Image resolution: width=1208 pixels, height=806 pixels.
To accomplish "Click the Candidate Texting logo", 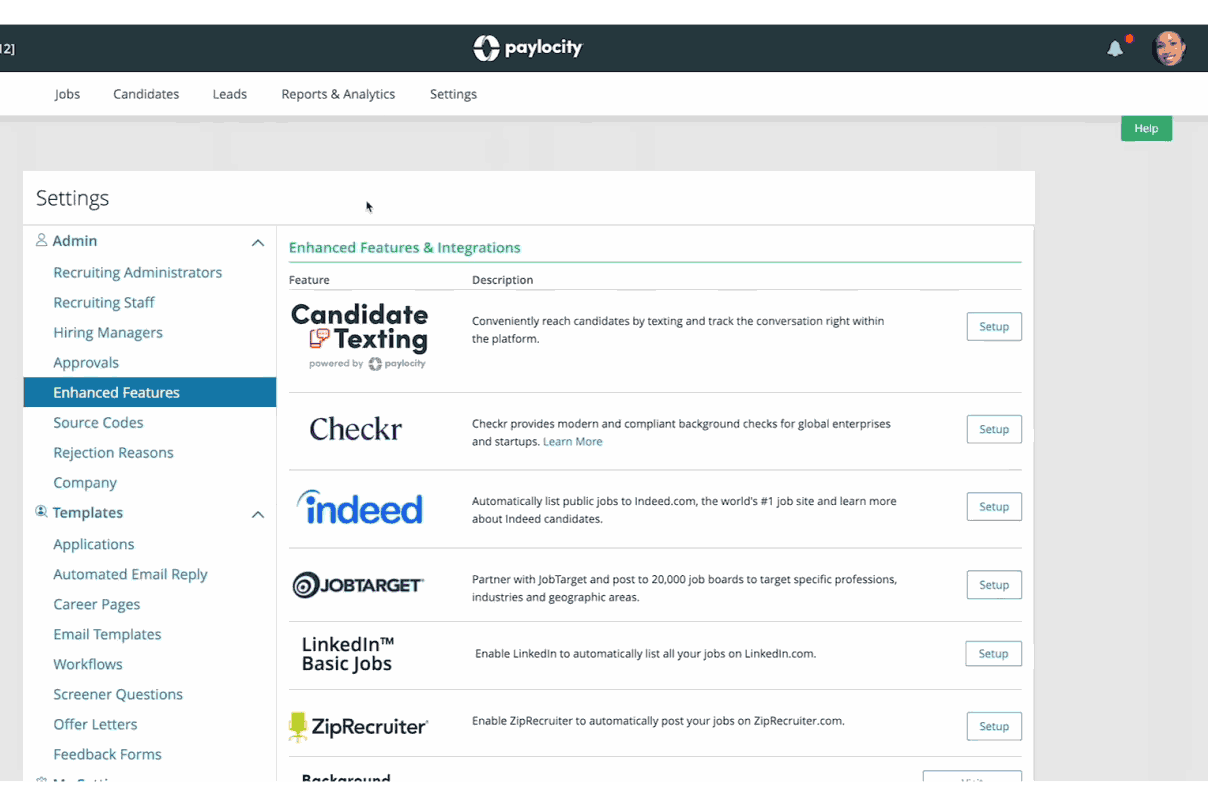I will pos(360,337).
